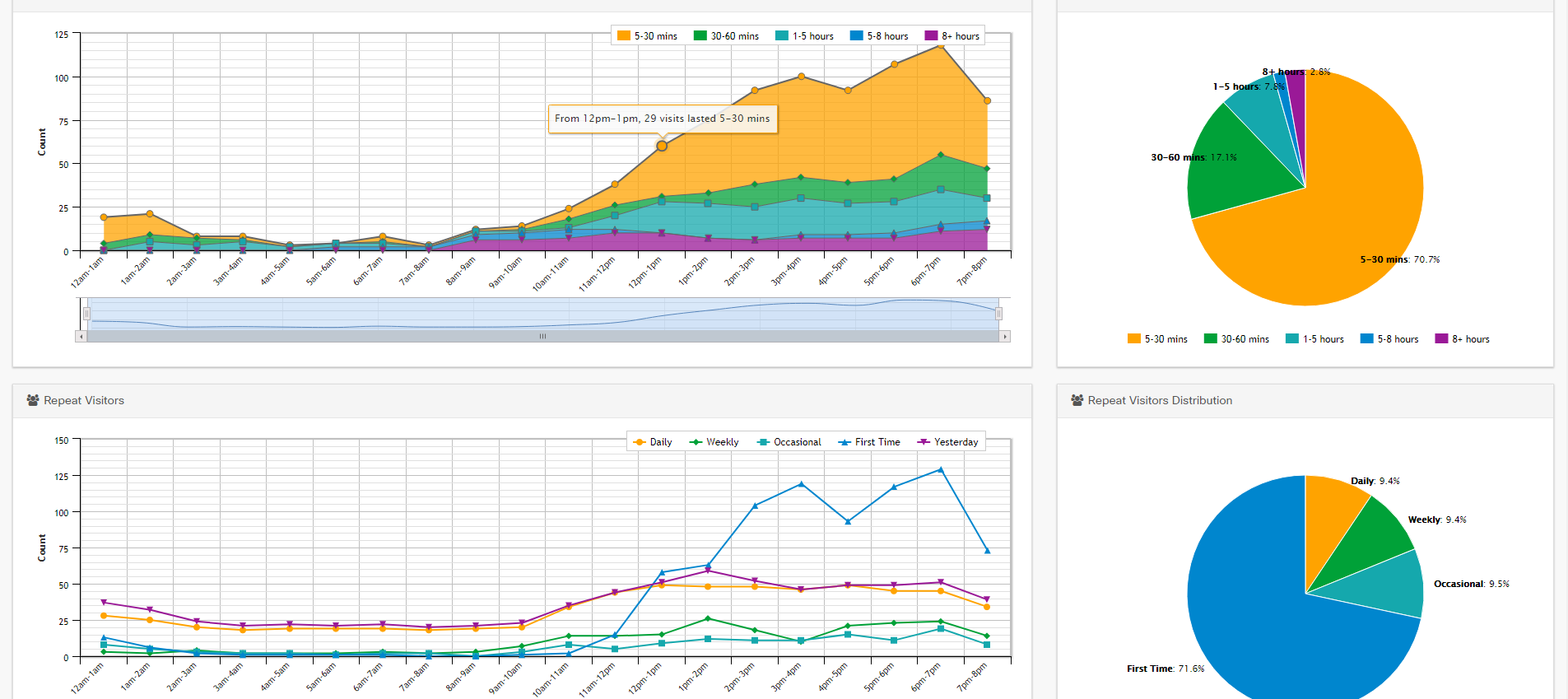This screenshot has width=1568, height=699.
Task: Grab the left handle of the range selector
Action: [x=86, y=314]
